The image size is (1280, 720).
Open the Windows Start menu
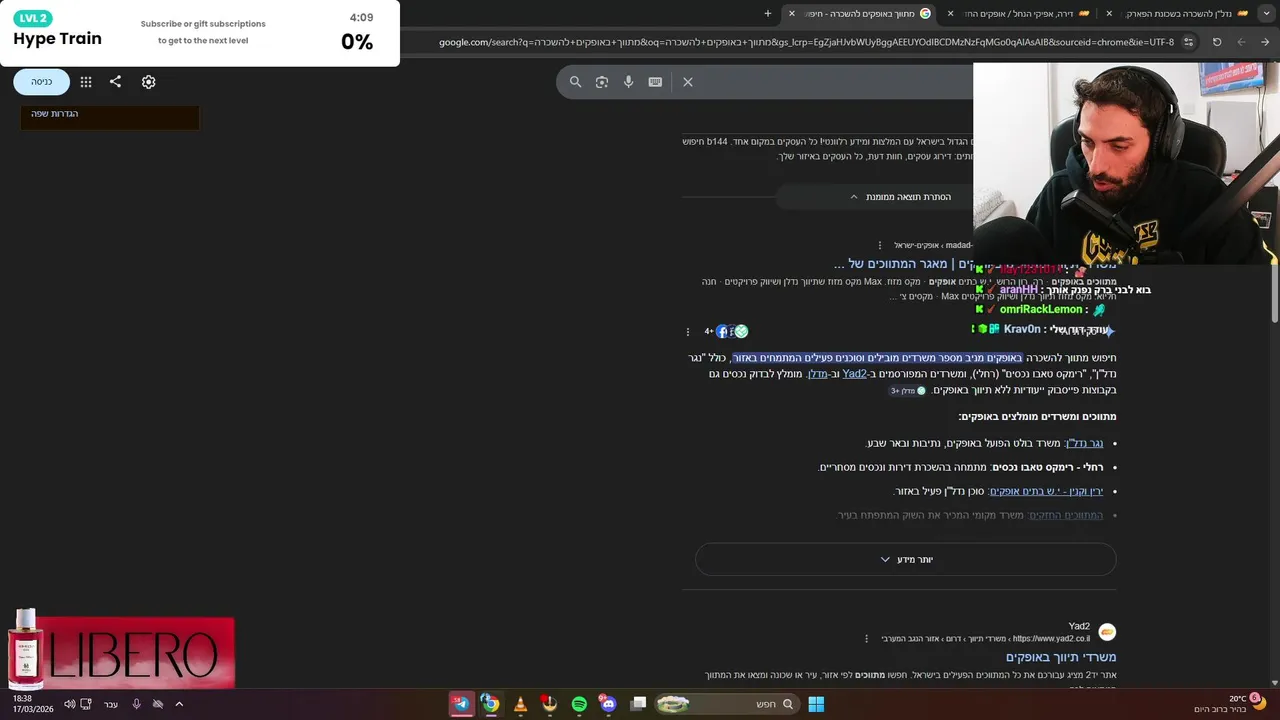point(816,704)
